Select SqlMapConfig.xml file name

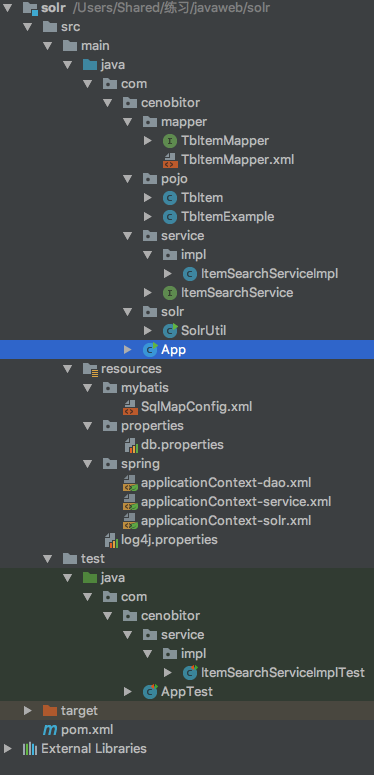197,406
